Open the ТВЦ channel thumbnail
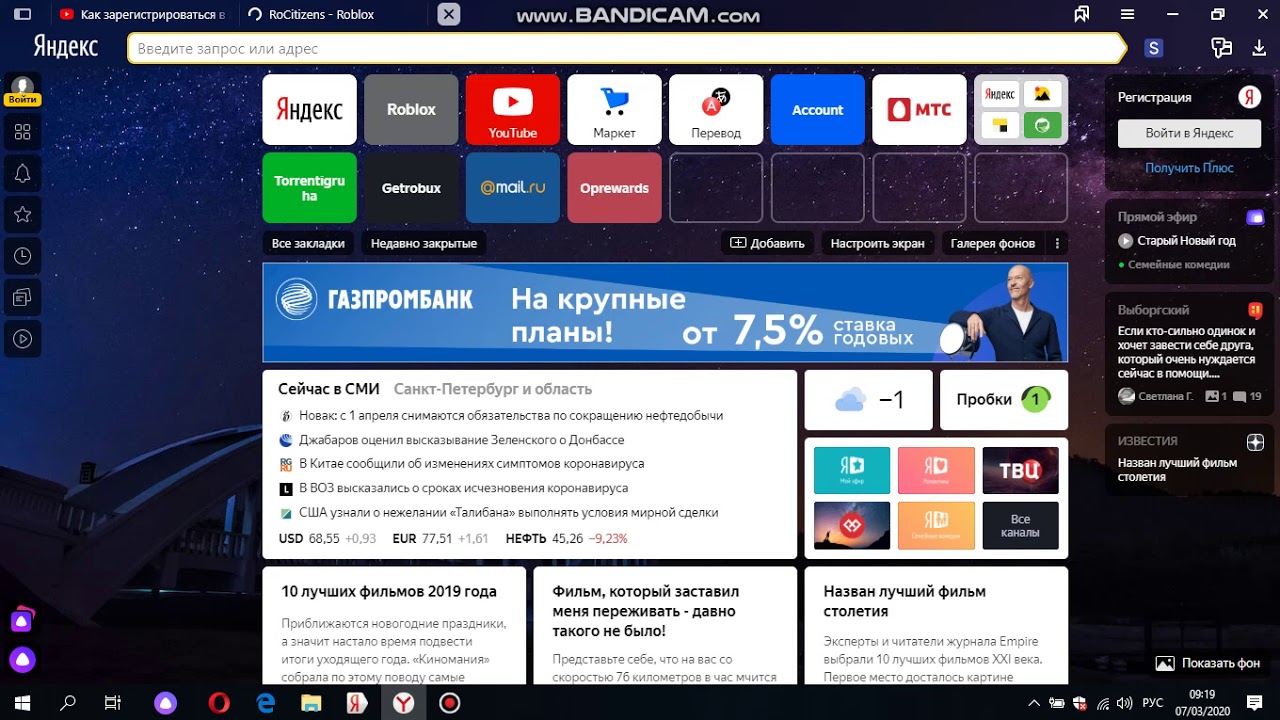 pyautogui.click(x=1020, y=470)
